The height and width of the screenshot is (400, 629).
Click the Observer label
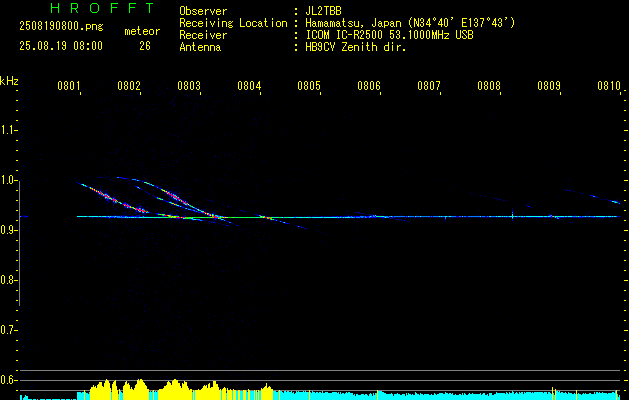(203, 11)
